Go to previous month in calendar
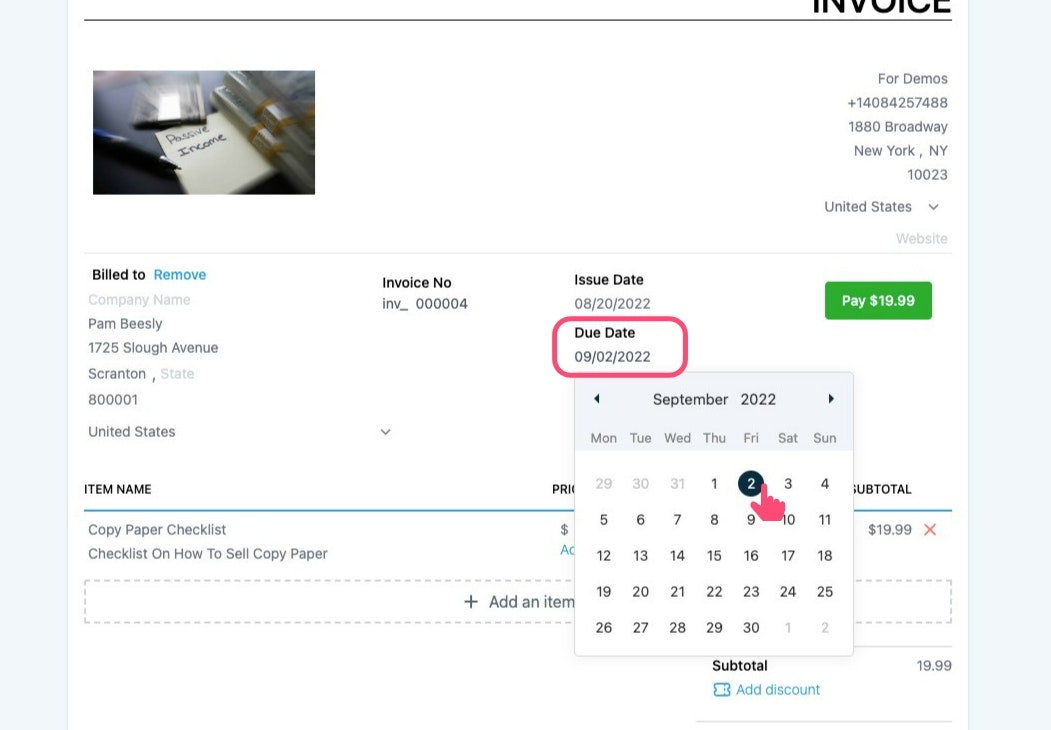Viewport: 1051px width, 730px height. (597, 399)
